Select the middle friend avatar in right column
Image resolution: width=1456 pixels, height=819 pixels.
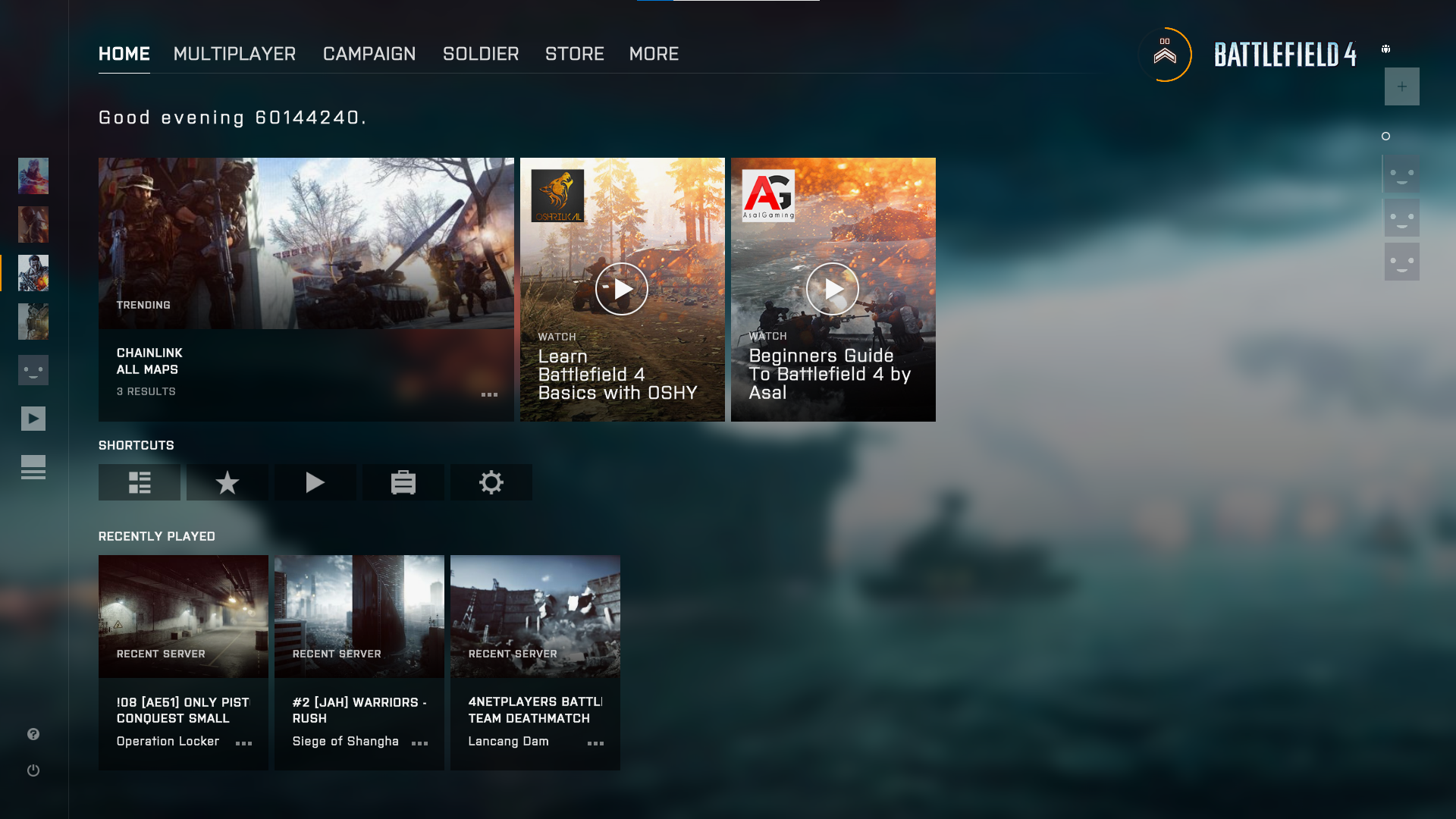1402,218
